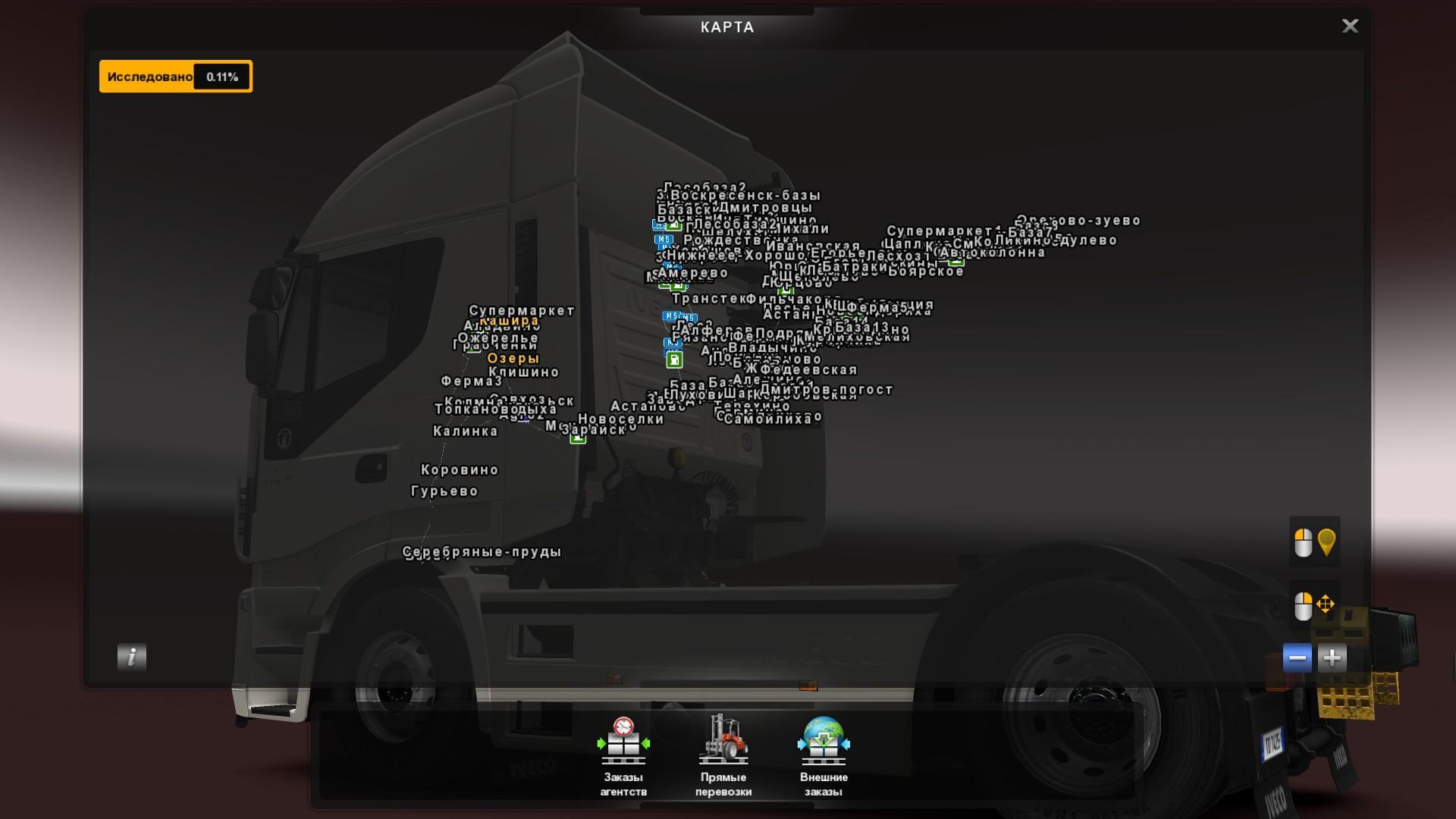Select the Кашира city label
1456x819 pixels.
(x=509, y=321)
